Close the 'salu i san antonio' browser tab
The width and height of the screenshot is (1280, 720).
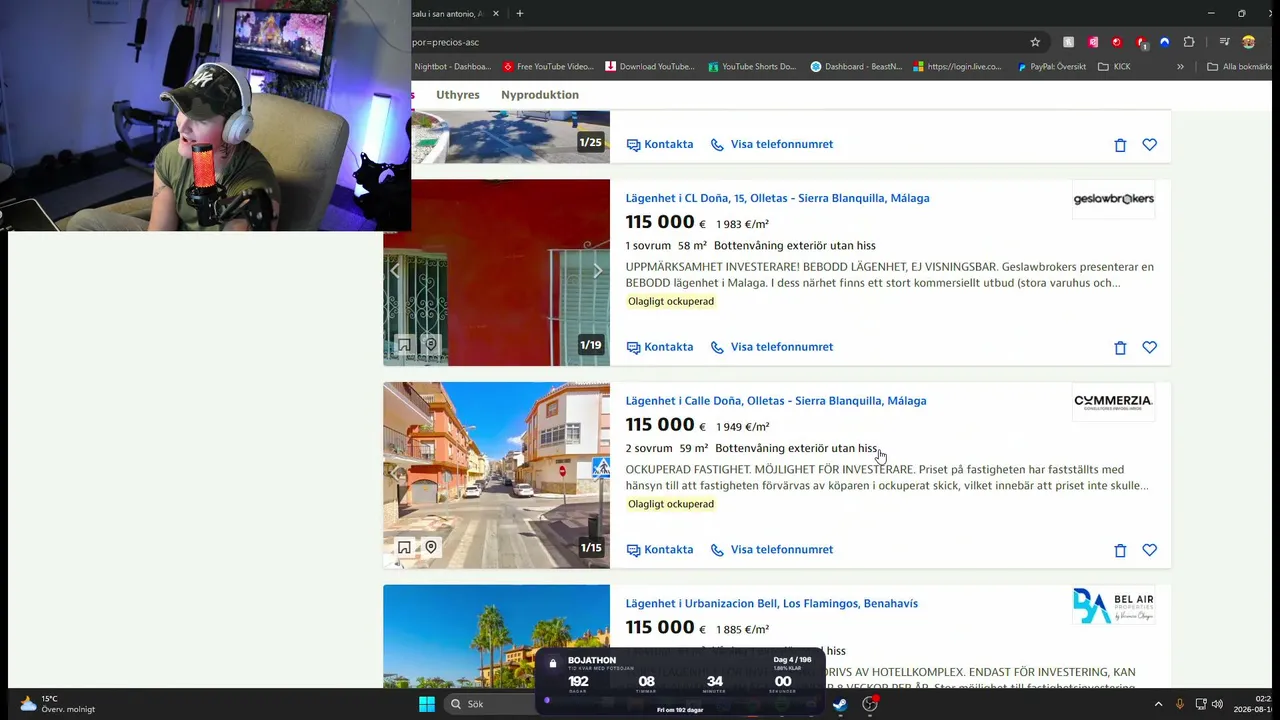point(495,14)
